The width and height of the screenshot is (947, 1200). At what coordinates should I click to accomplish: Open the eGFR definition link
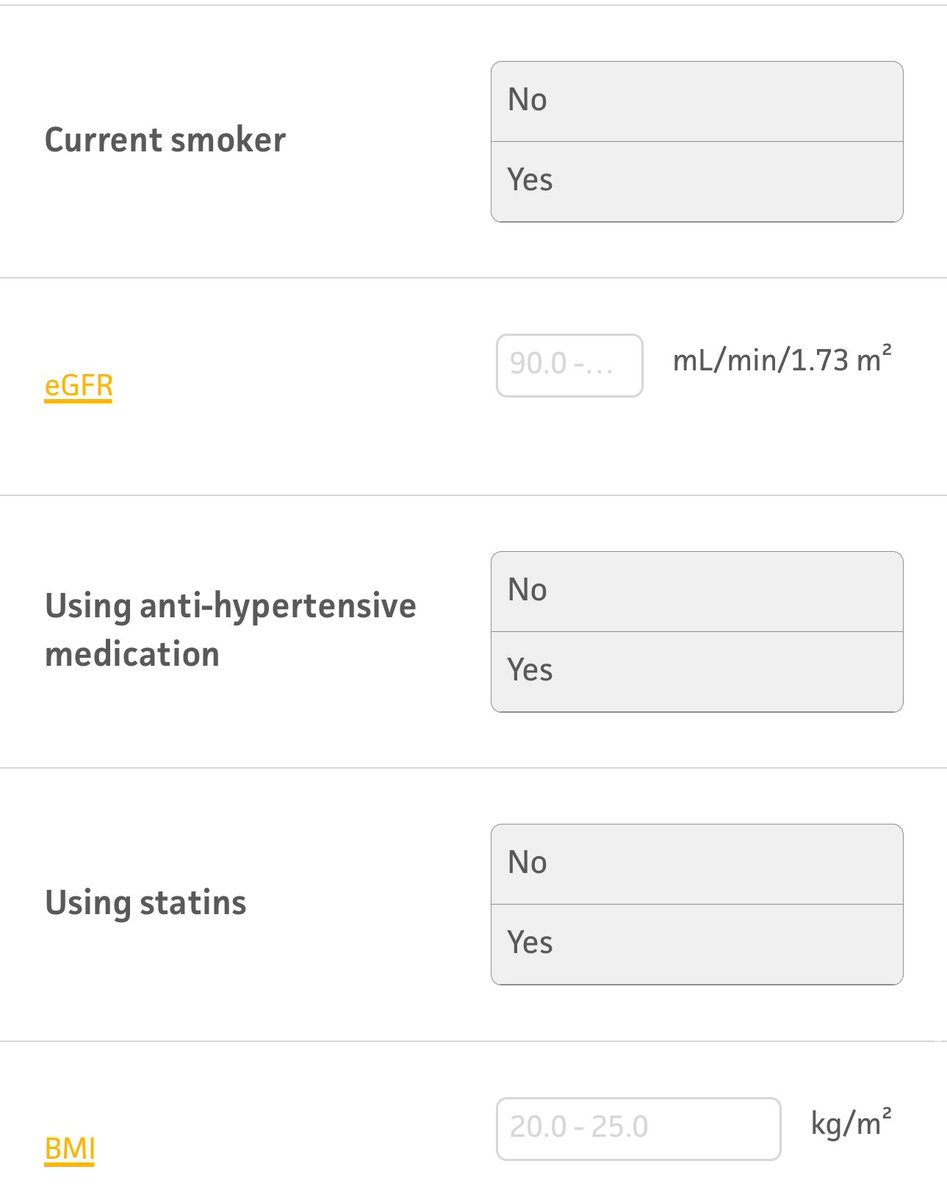pyautogui.click(x=78, y=386)
